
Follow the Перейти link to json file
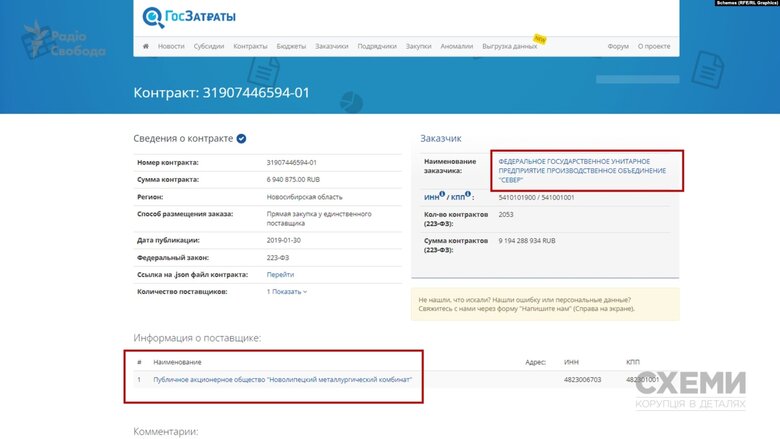click(280, 274)
